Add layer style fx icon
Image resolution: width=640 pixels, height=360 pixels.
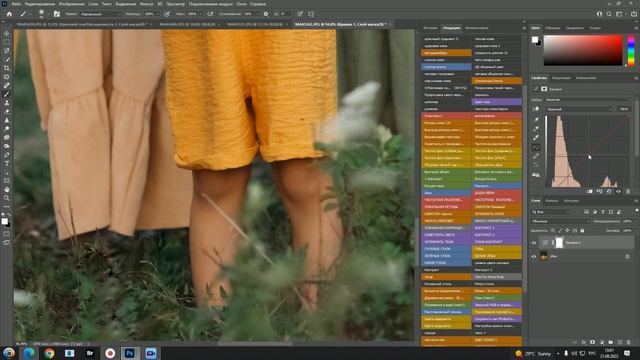pyautogui.click(x=584, y=342)
